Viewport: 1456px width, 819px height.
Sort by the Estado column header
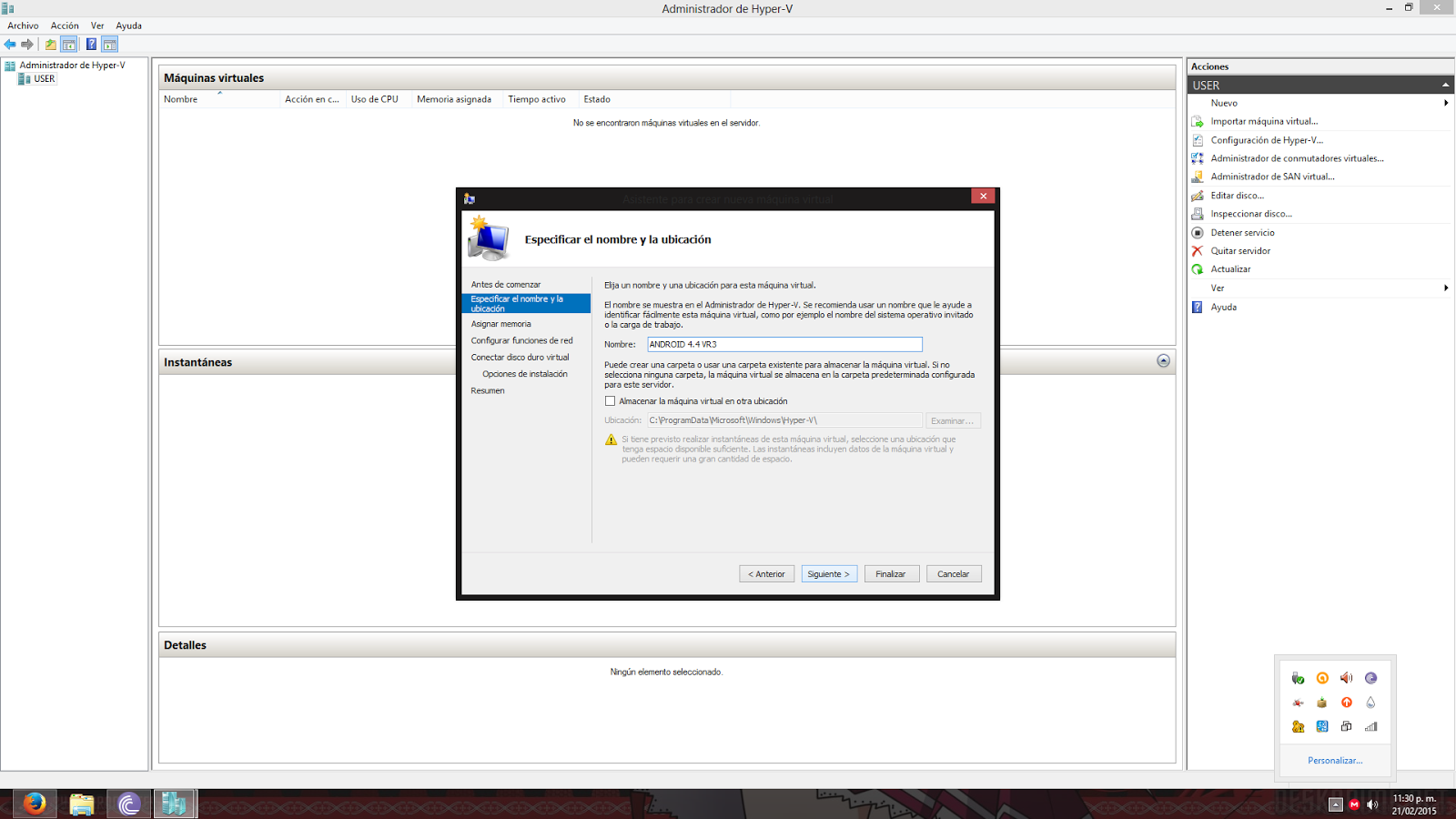click(x=597, y=99)
